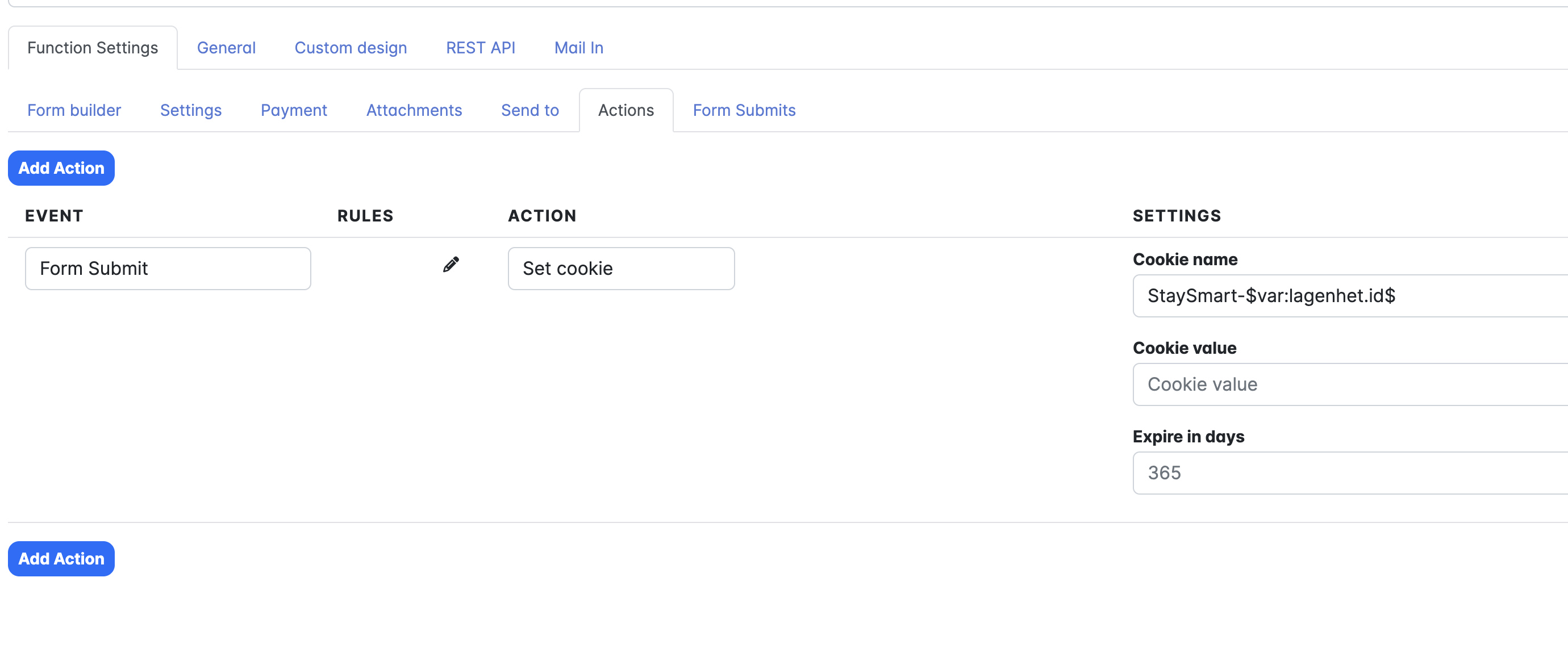Open the Payment sub-tab
Image resolution: width=1568 pixels, height=661 pixels.
[x=293, y=110]
